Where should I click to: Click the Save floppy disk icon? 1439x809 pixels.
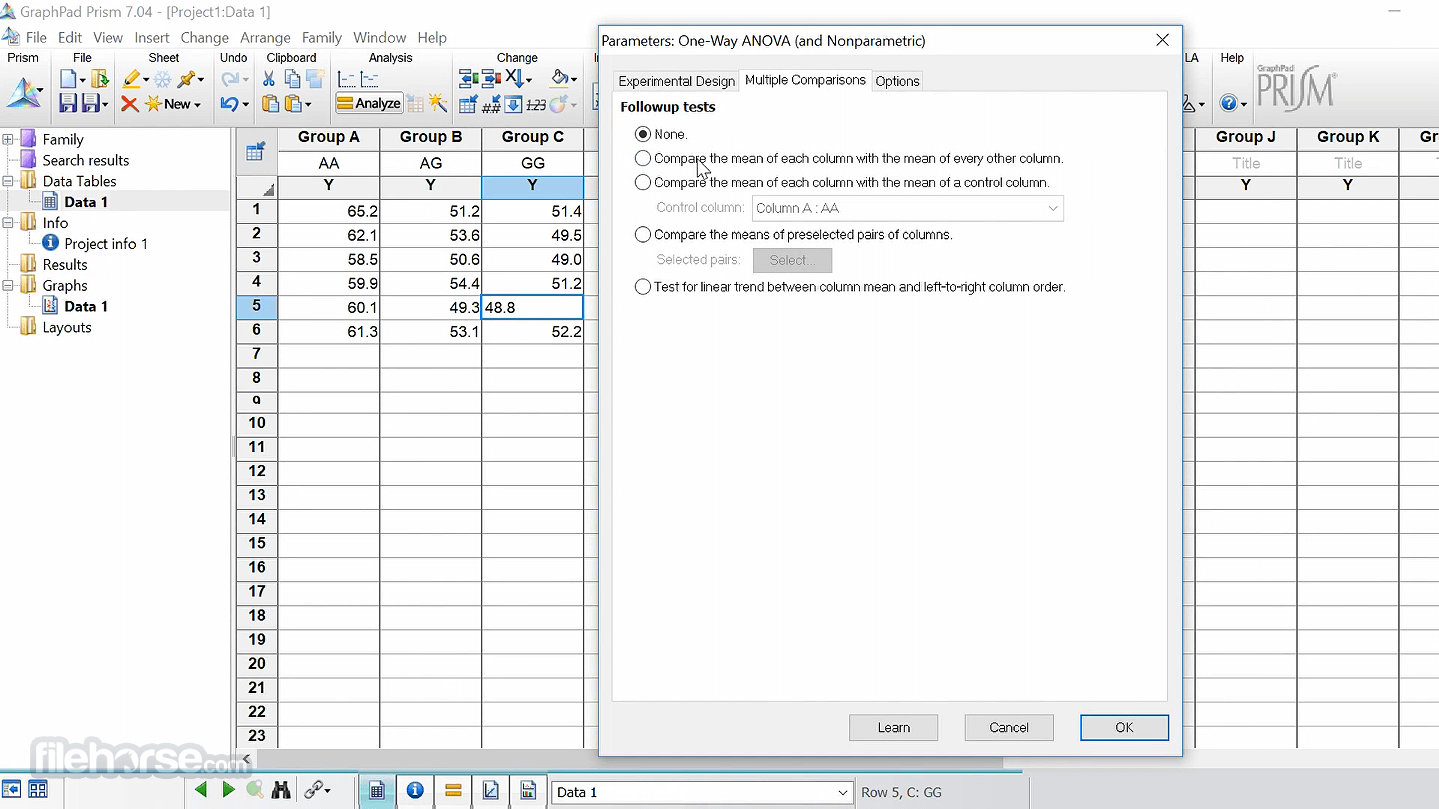pyautogui.click(x=68, y=103)
